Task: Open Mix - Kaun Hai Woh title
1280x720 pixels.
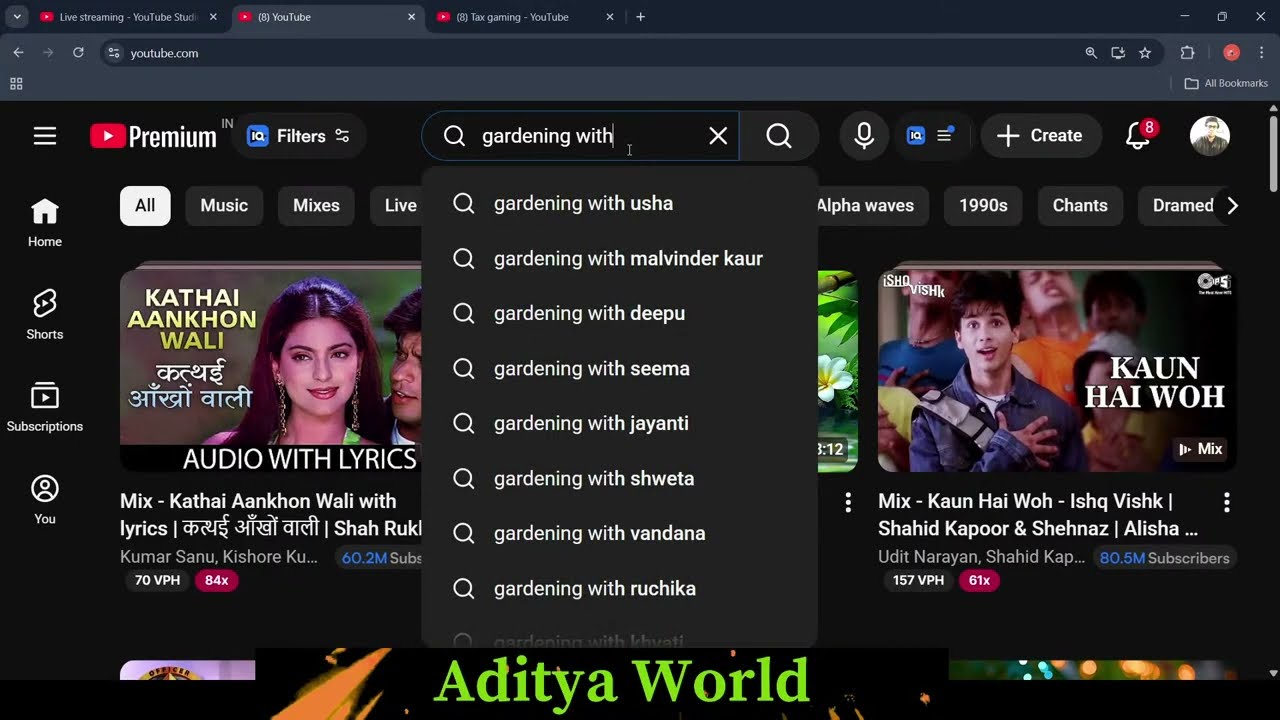Action: [x=1039, y=514]
